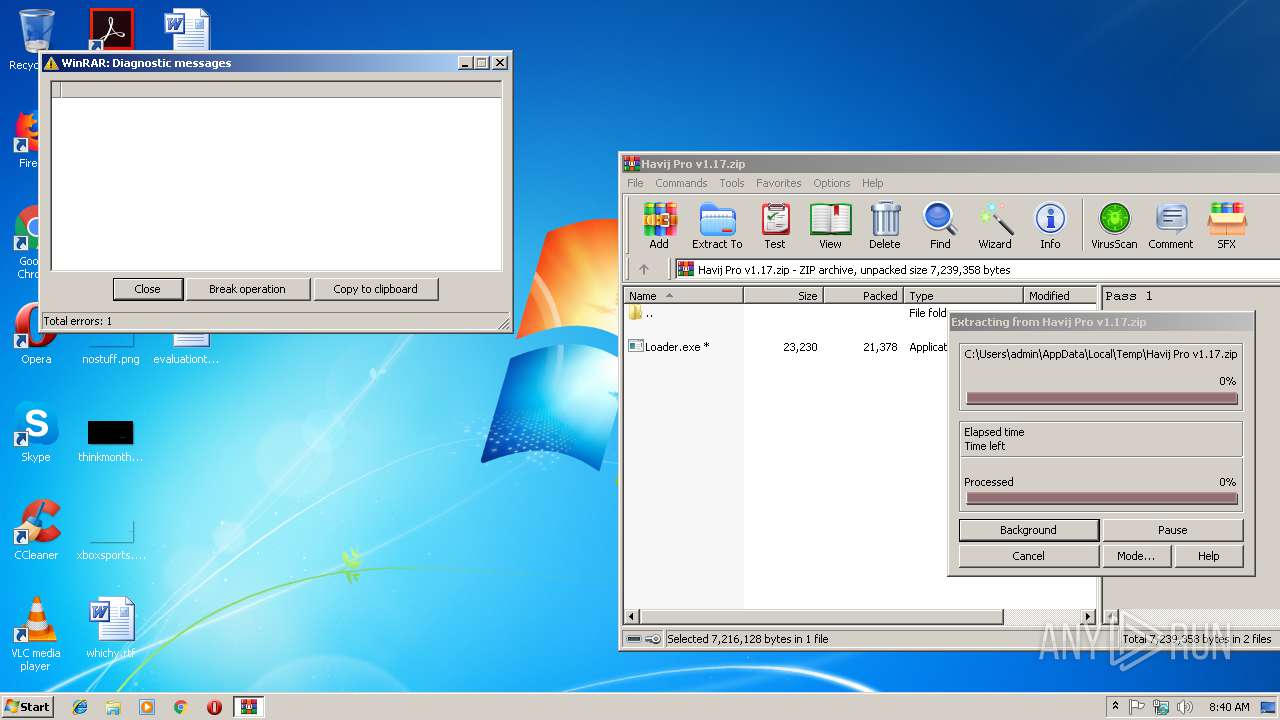Click the volume speaker tray icon
This screenshot has height=720, width=1280.
click(1185, 707)
